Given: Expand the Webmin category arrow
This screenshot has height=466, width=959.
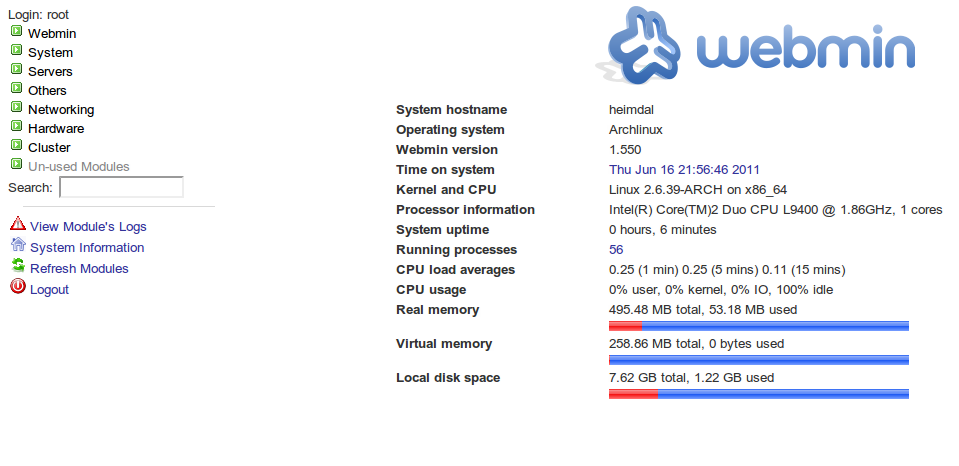Looking at the screenshot, I should click(x=16, y=32).
